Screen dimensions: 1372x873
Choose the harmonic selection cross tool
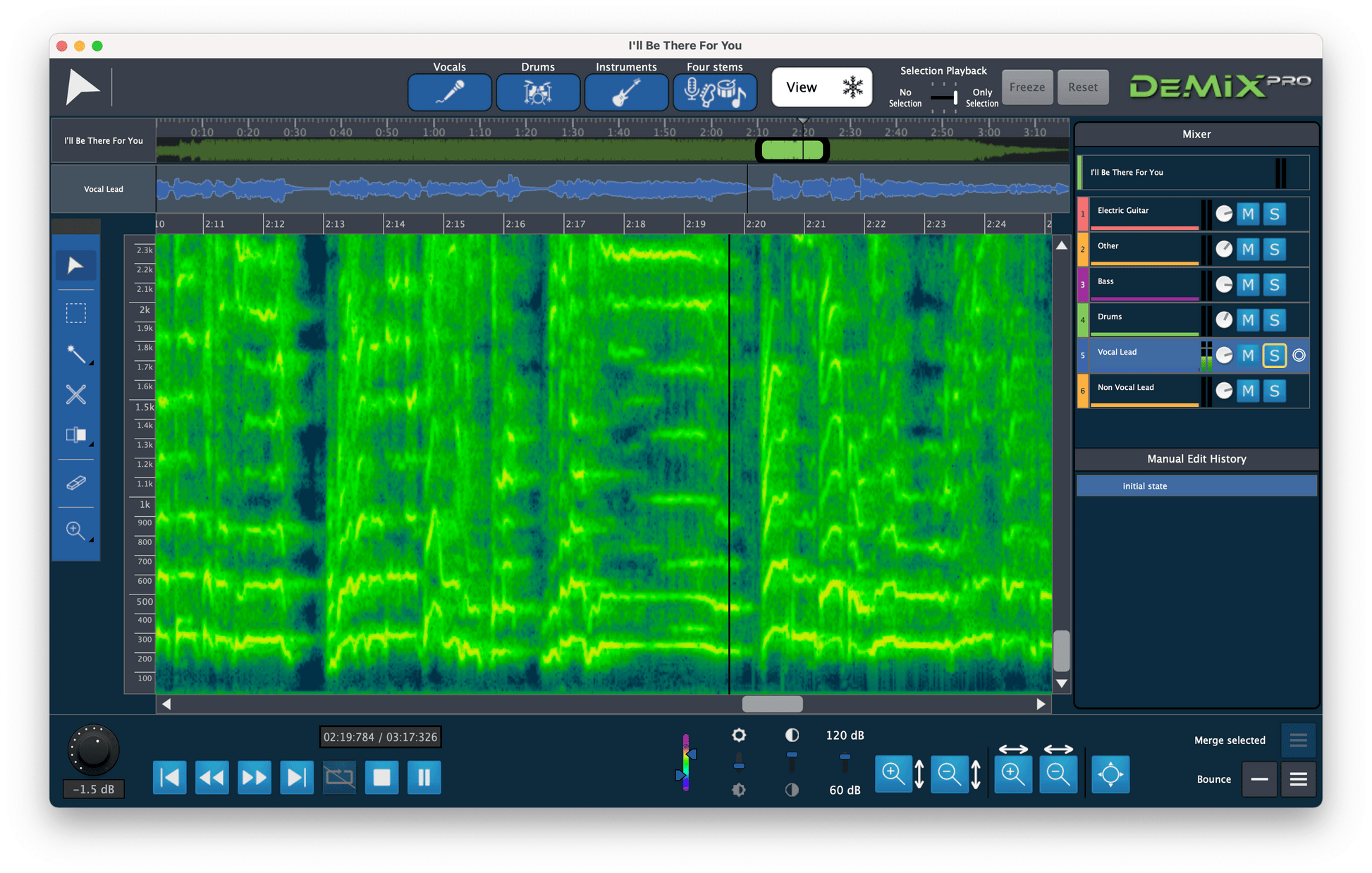point(75,394)
